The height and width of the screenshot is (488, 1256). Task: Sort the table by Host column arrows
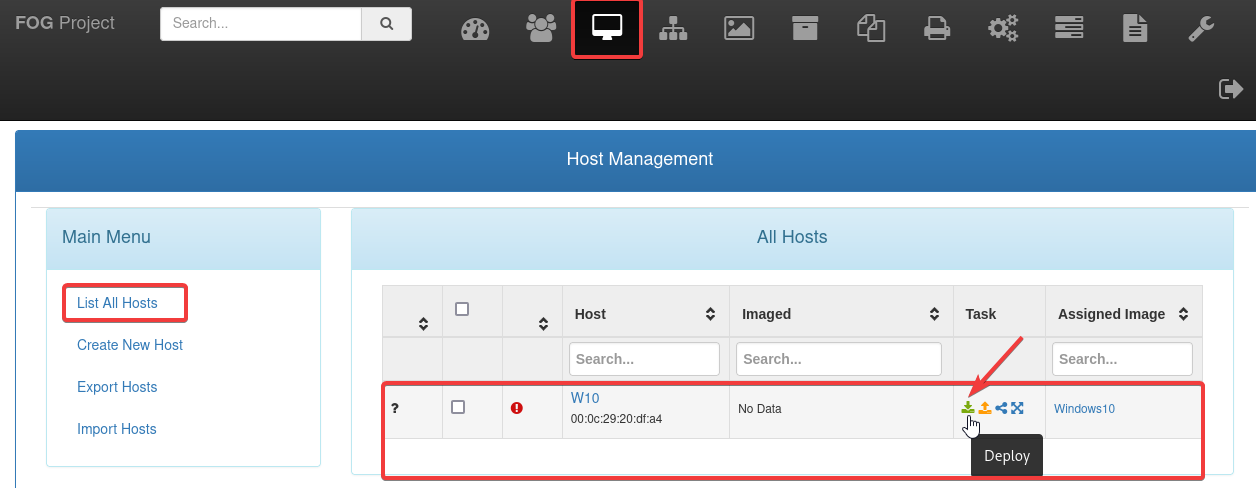710,314
